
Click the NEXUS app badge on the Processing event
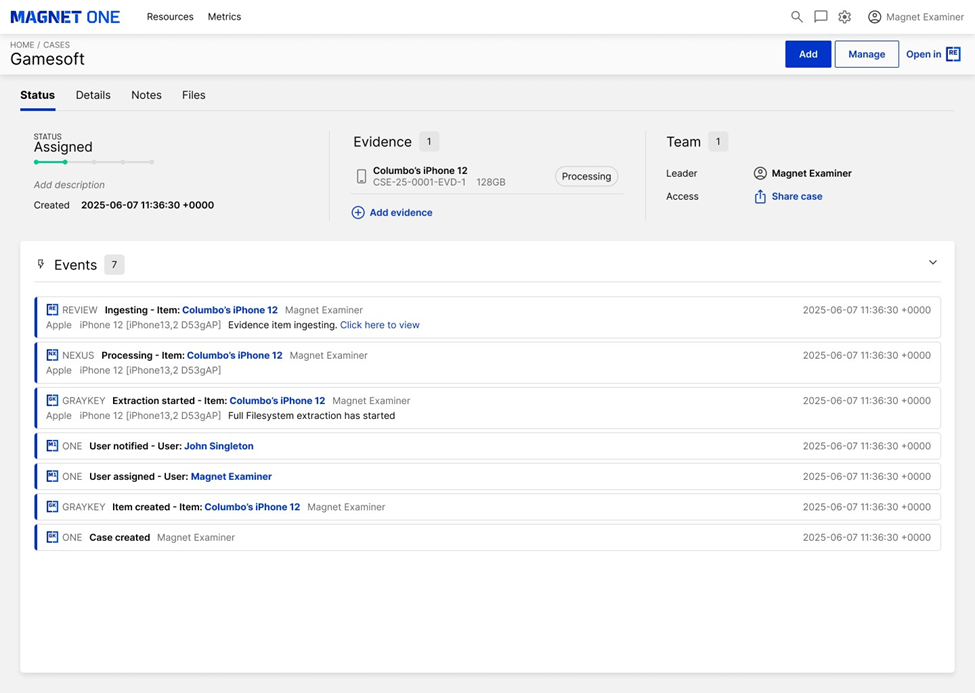click(52, 355)
